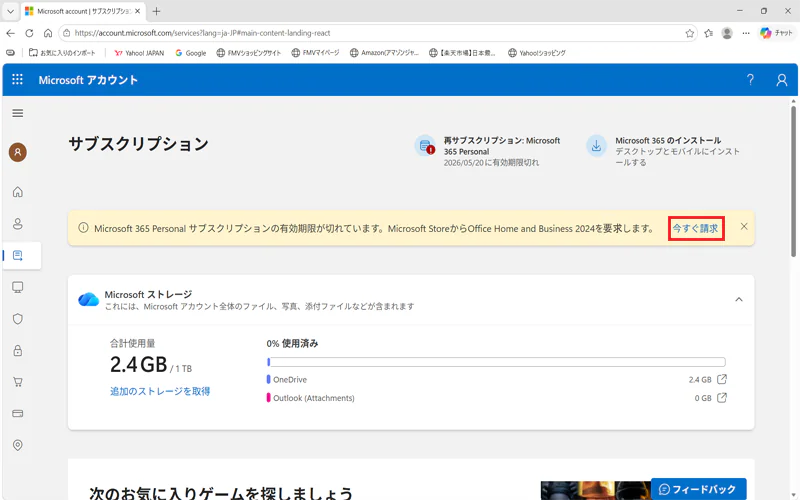Click the banner info circle icon

point(83,228)
